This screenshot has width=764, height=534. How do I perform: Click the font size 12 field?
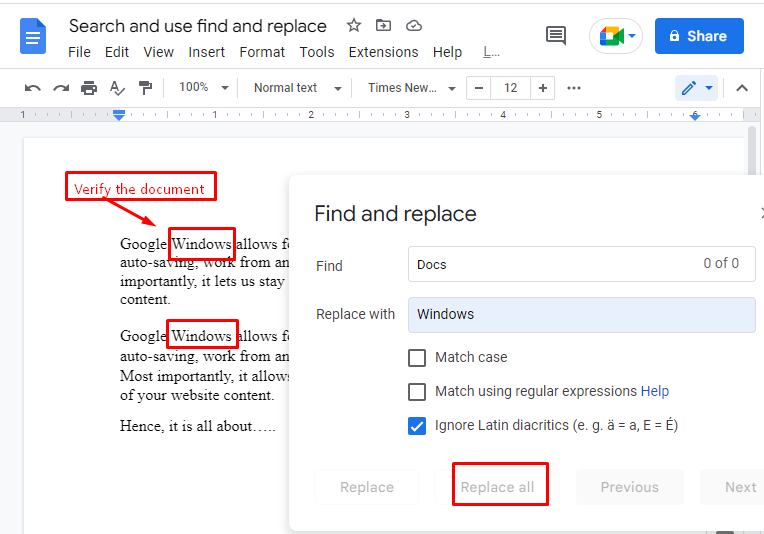click(x=511, y=88)
